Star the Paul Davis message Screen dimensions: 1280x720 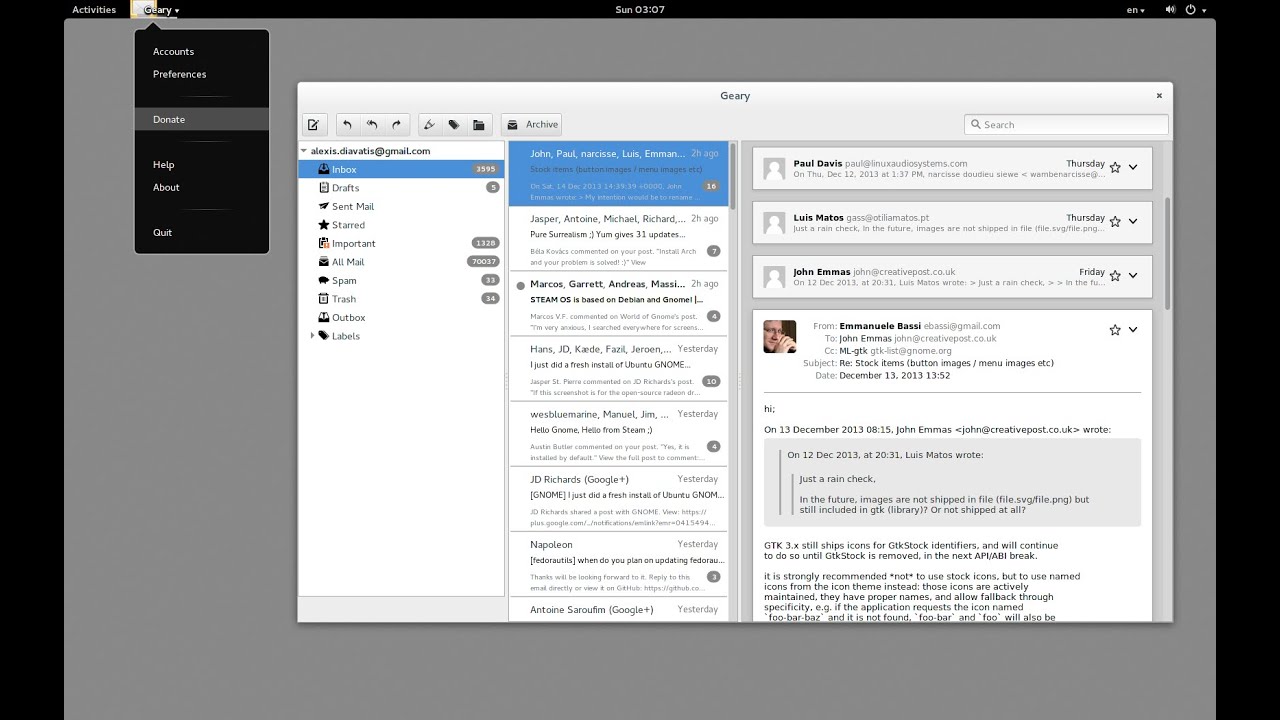pos(1115,167)
